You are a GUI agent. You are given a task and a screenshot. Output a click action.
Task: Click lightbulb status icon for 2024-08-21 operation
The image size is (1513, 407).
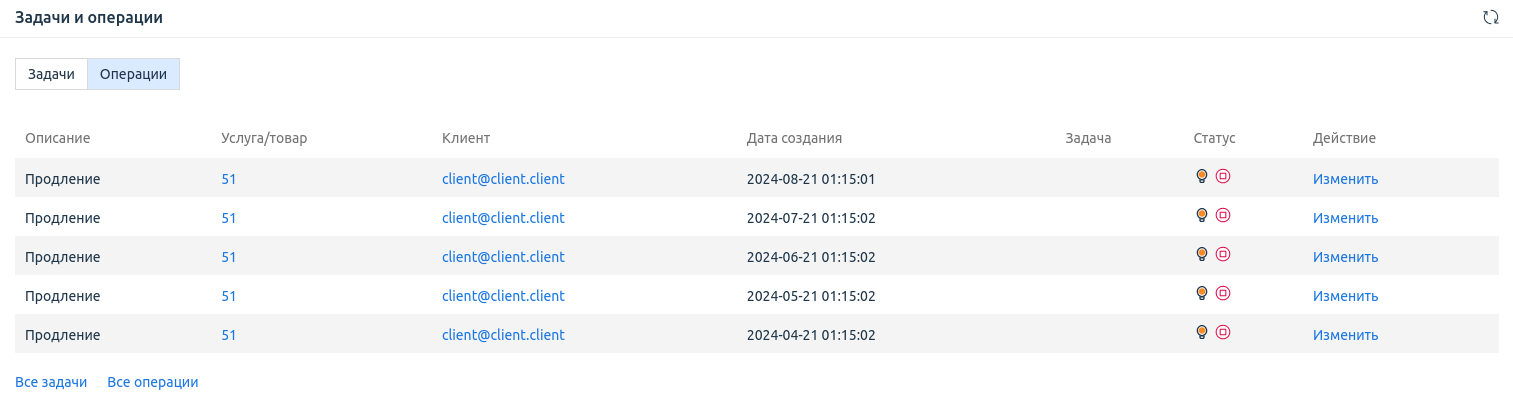pos(1202,177)
